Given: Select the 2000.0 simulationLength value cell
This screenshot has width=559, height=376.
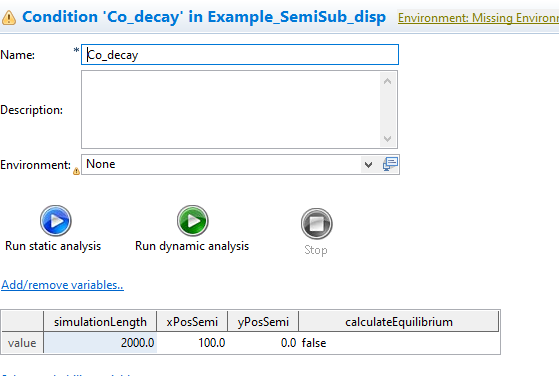Looking at the screenshot, I should 100,343.
